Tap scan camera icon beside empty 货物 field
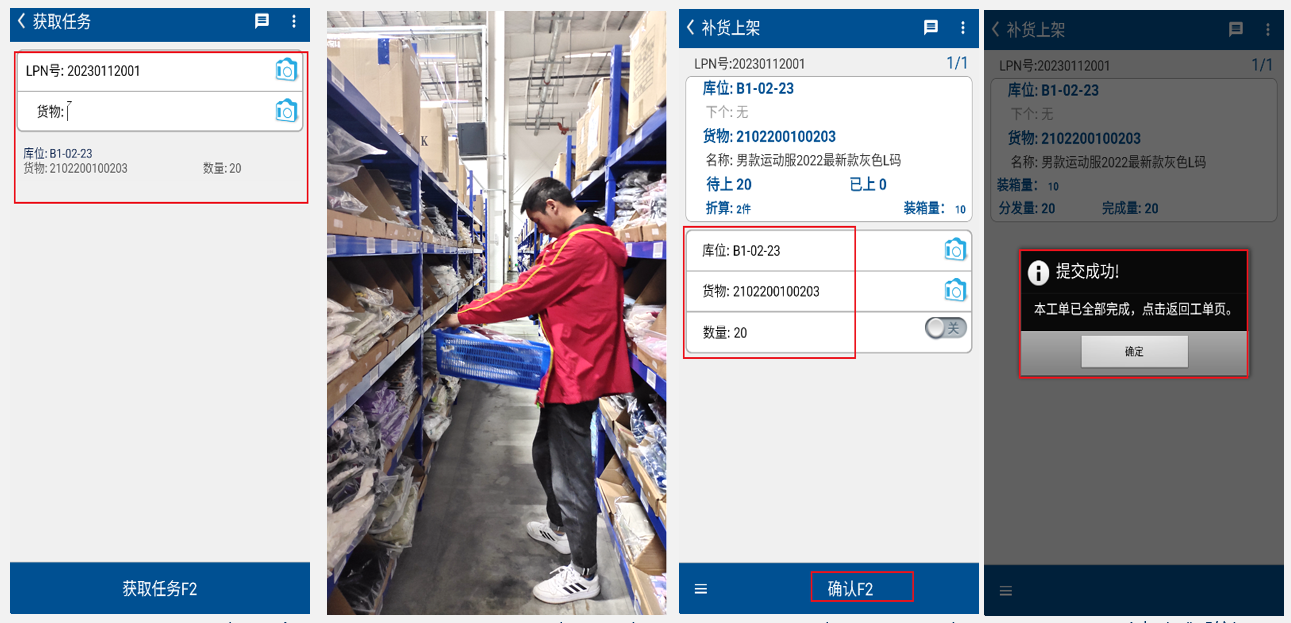Viewport: 1291px width, 623px height. tap(286, 111)
